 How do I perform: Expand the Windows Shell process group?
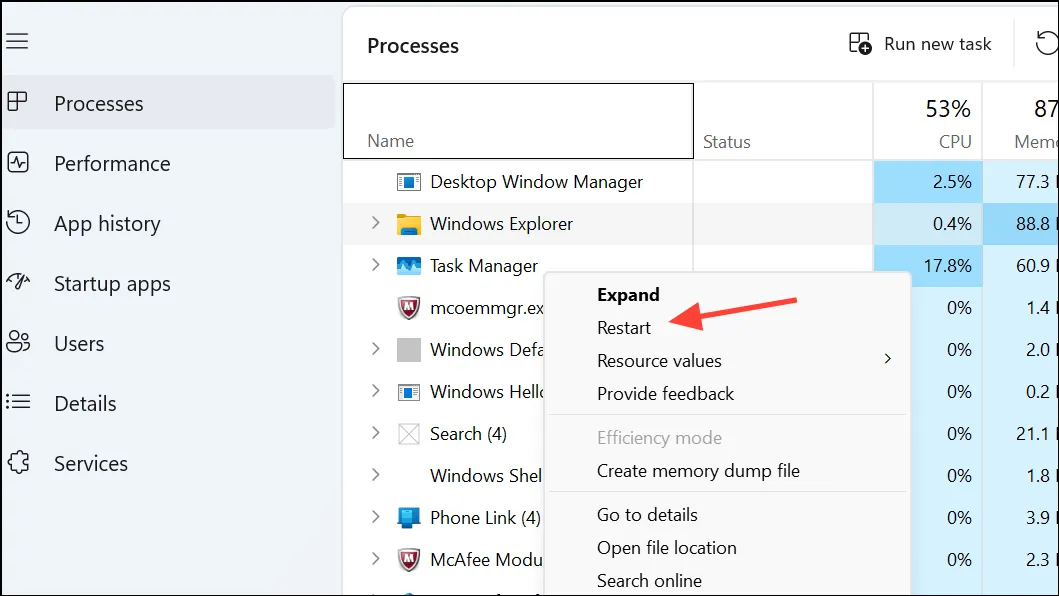pos(376,475)
